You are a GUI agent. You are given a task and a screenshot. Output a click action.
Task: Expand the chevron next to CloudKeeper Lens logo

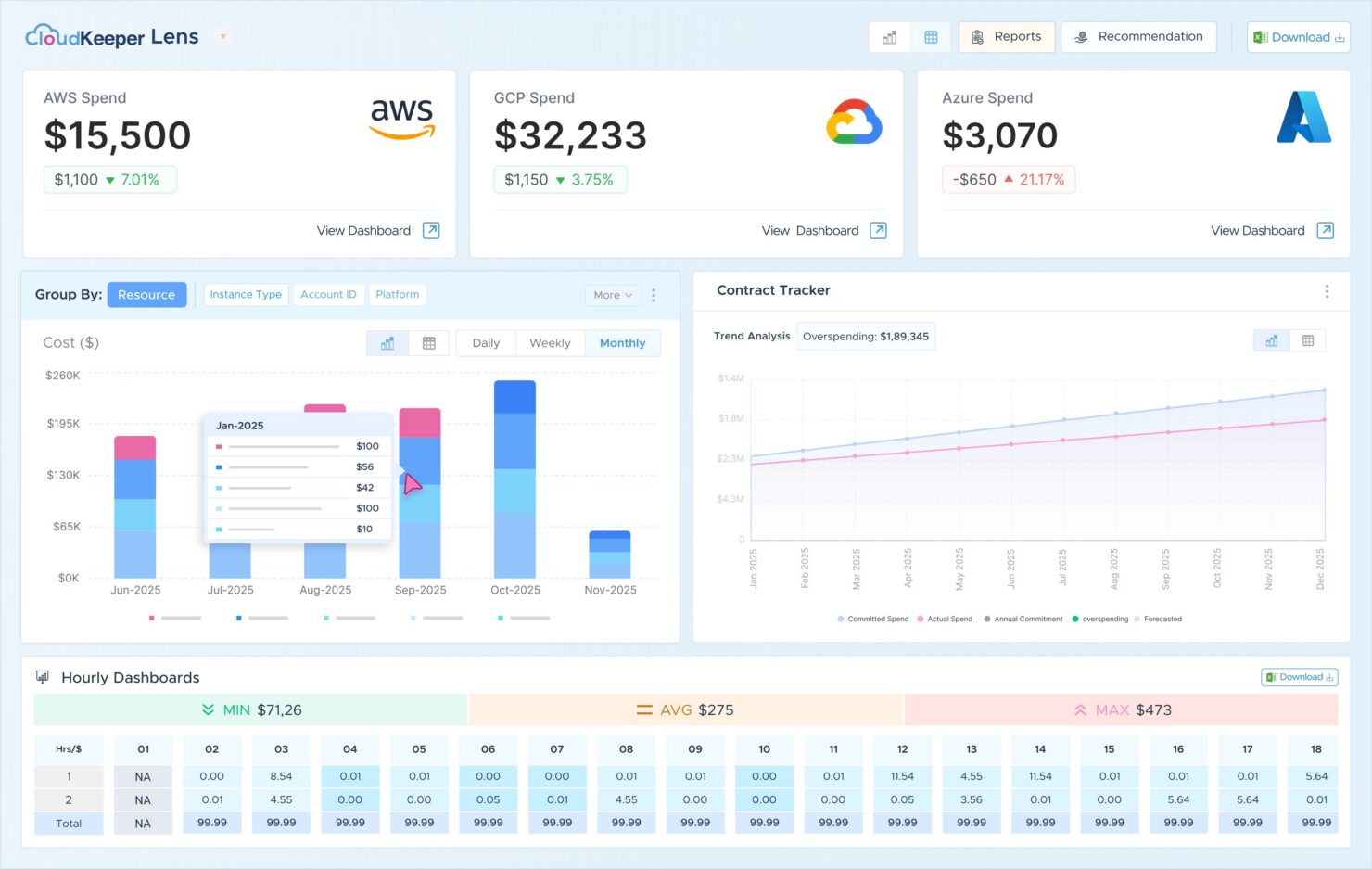pos(222,36)
